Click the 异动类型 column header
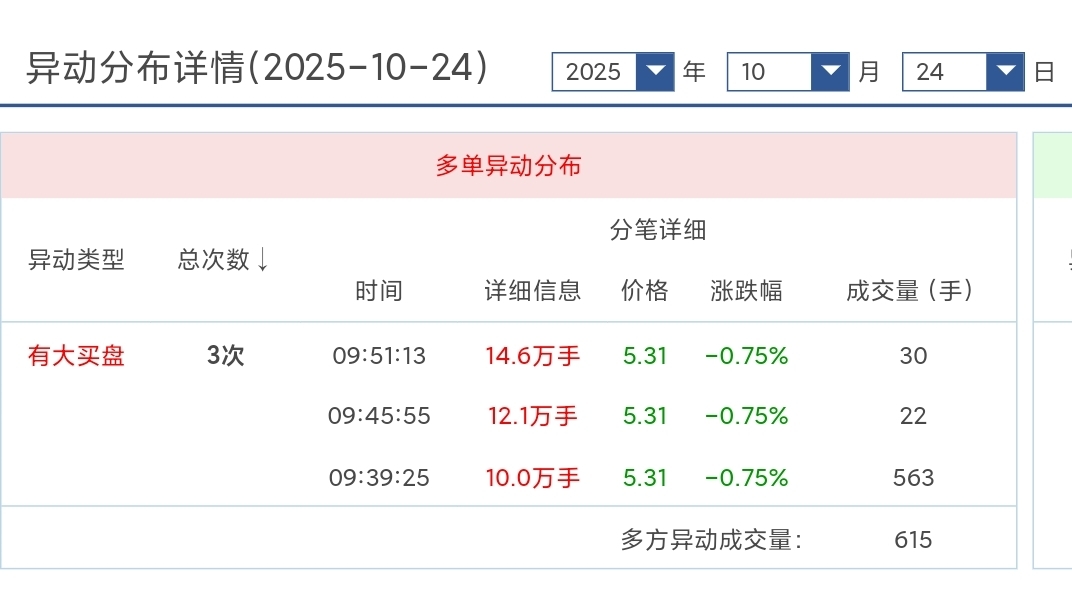 click(x=77, y=260)
